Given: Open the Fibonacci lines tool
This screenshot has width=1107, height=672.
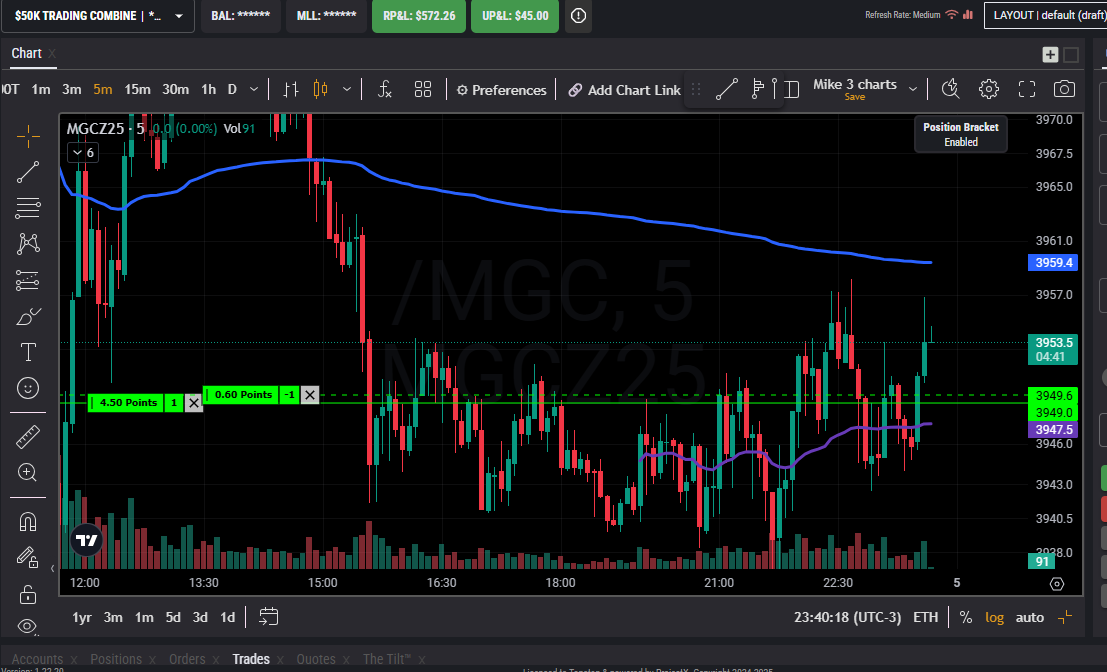Looking at the screenshot, I should point(28,208).
